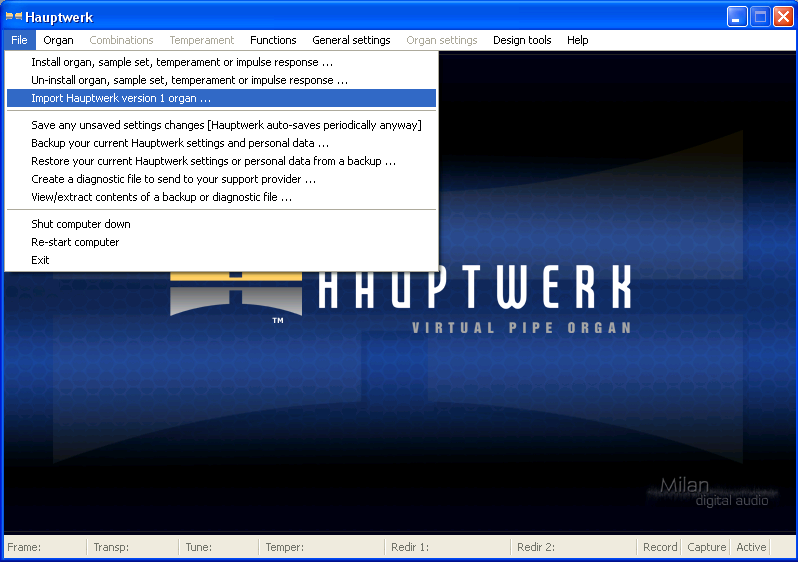The width and height of the screenshot is (798, 562).
Task: Choose Create a diagnostic file entry
Action: tap(221, 179)
